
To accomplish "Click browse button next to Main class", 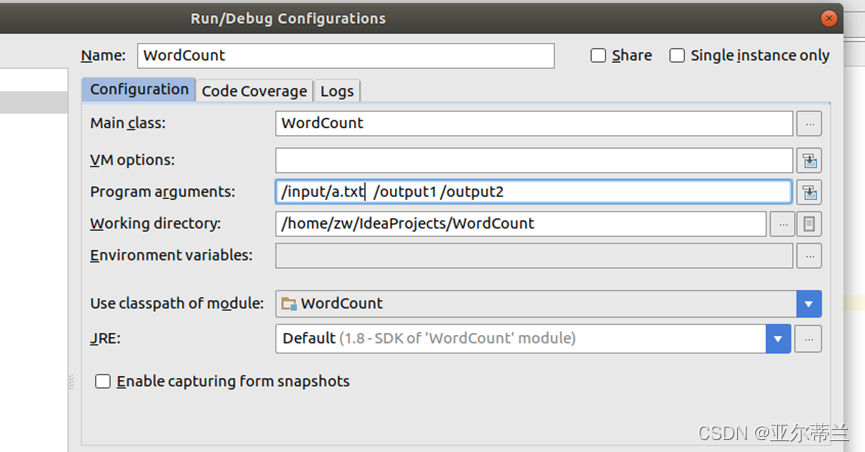I will click(x=809, y=124).
